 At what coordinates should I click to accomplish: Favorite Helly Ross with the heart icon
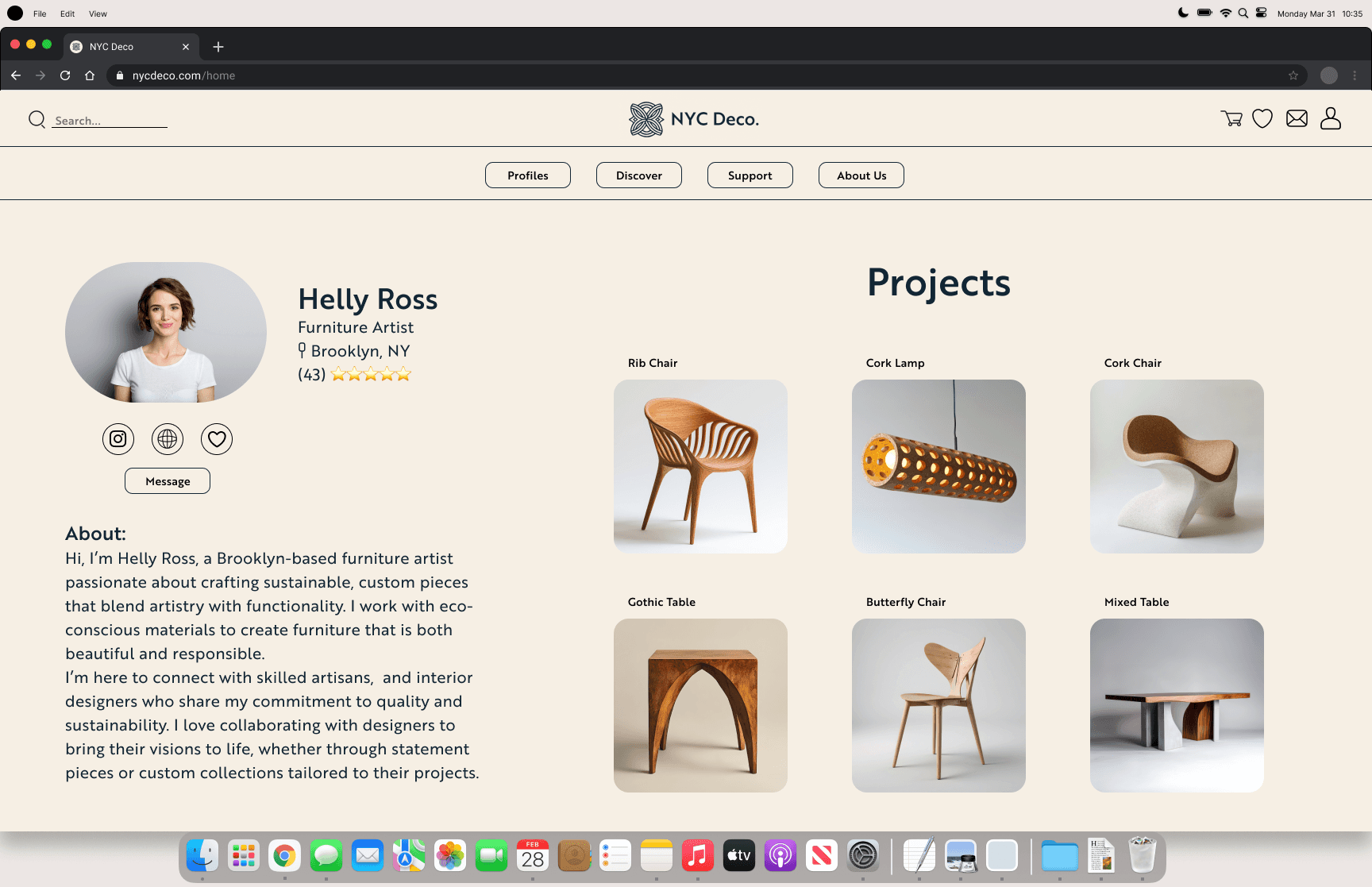pyautogui.click(x=217, y=438)
